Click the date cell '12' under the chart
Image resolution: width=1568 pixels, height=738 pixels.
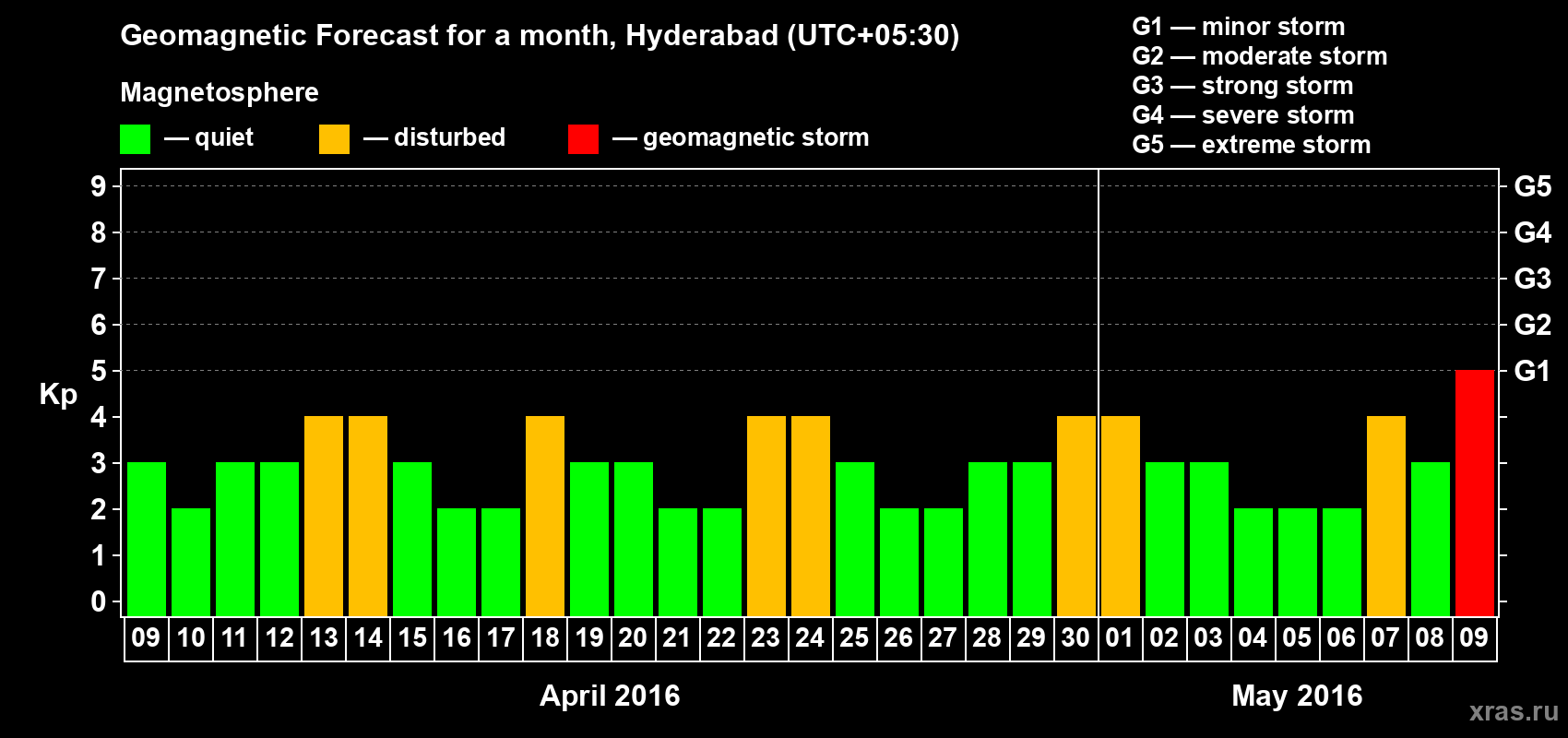tap(279, 638)
